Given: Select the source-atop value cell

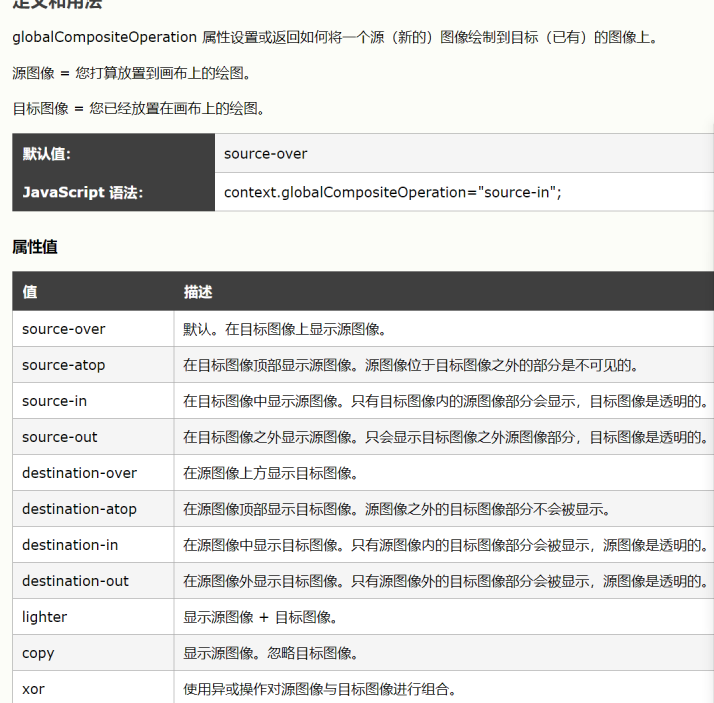Looking at the screenshot, I should pyautogui.click(x=93, y=365).
